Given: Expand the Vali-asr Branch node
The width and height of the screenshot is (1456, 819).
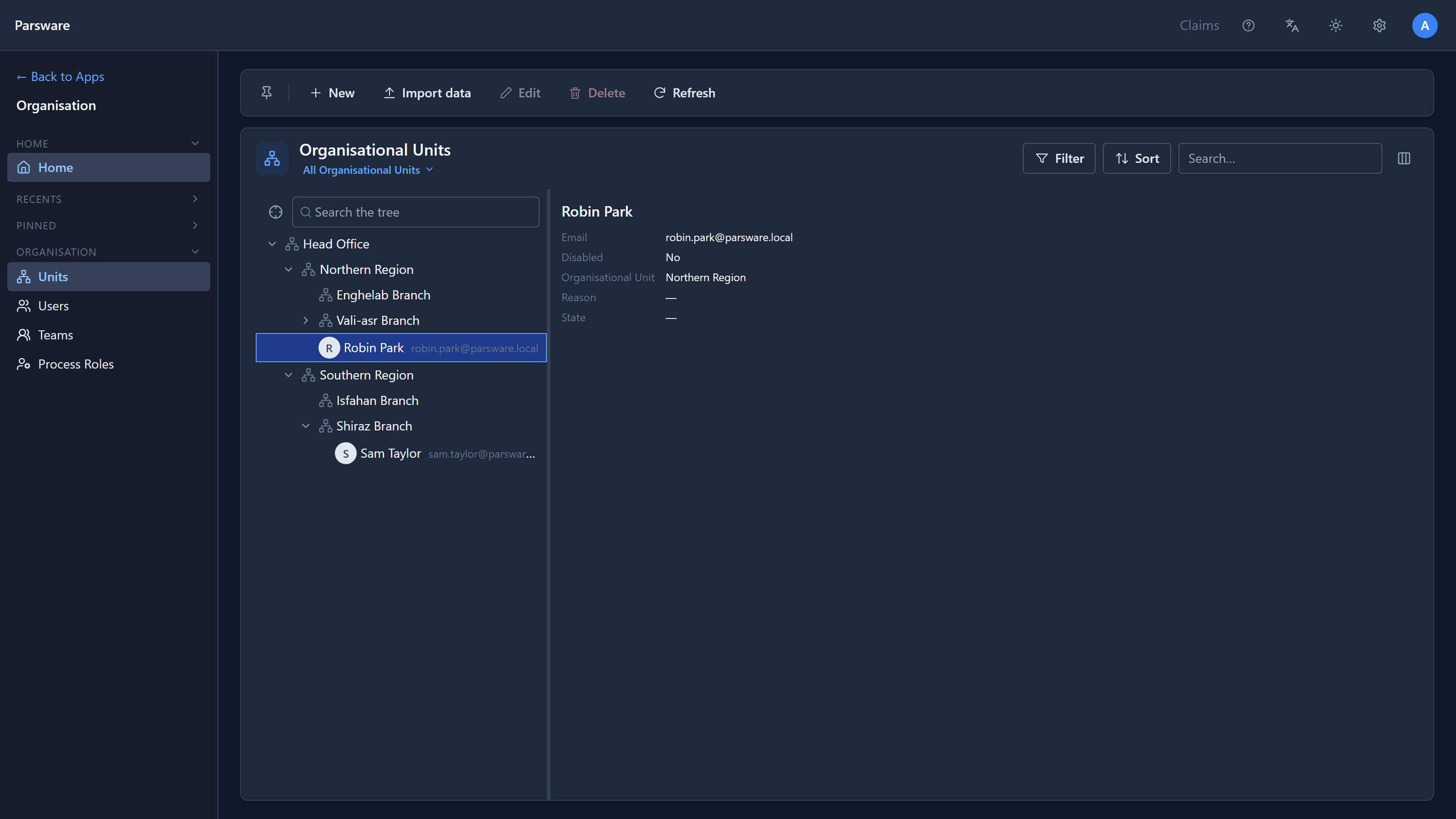Looking at the screenshot, I should click(305, 320).
